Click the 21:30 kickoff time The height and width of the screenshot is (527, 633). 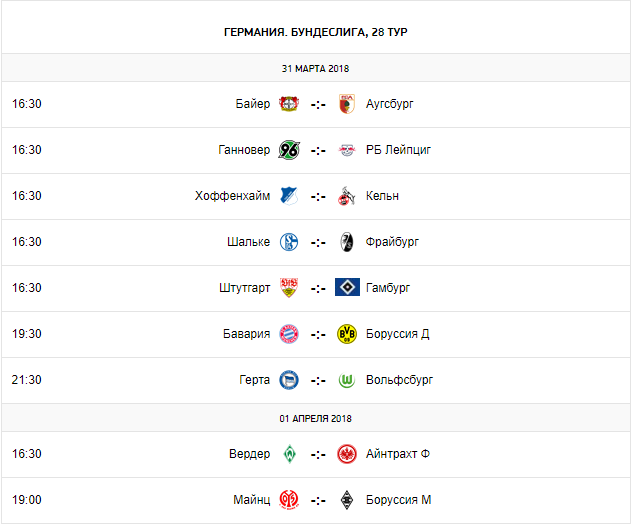[26, 380]
